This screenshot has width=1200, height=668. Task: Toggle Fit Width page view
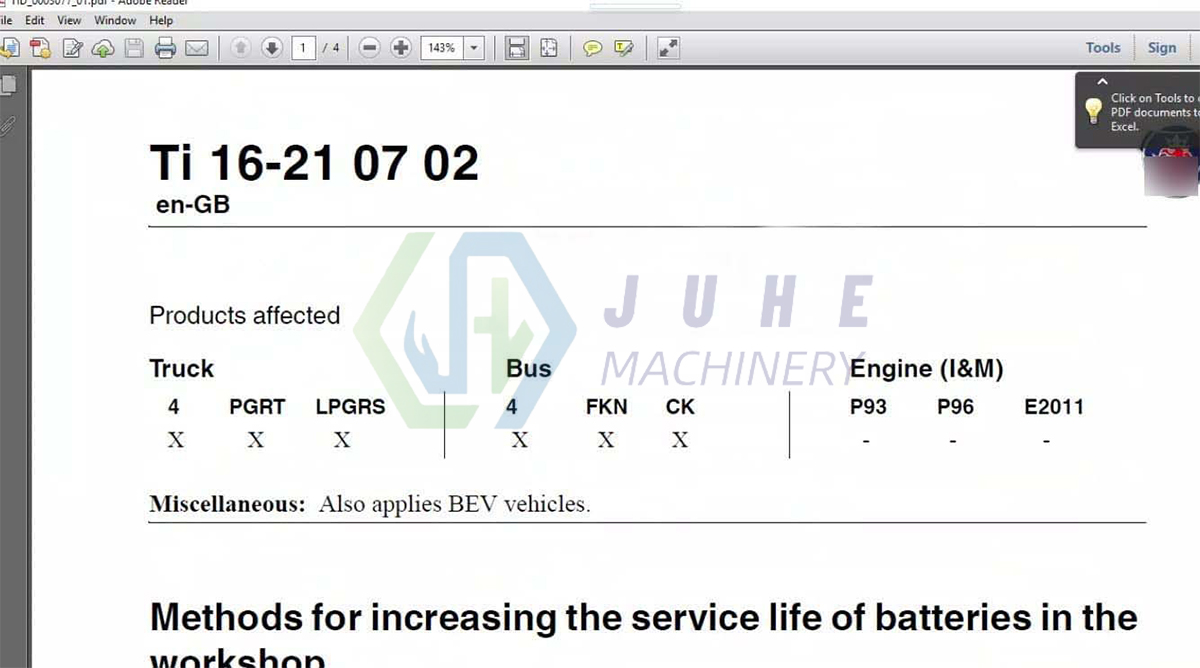coord(516,47)
